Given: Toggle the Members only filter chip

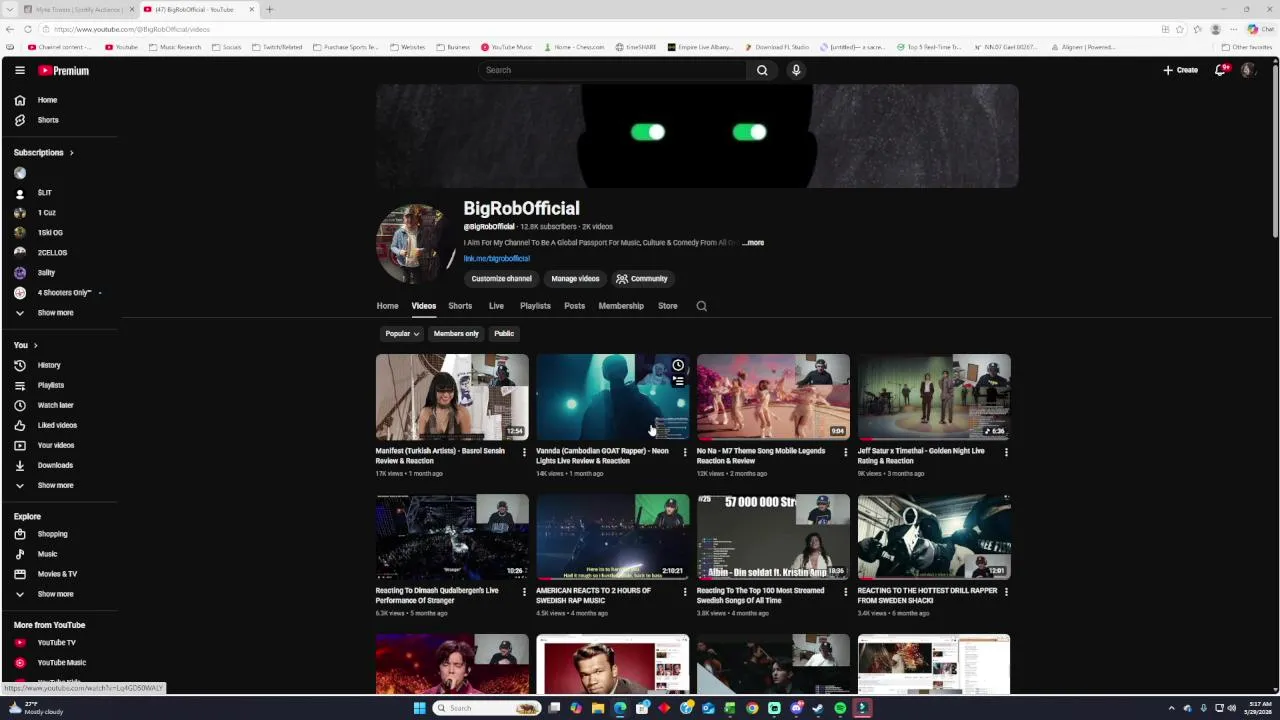Looking at the screenshot, I should 456,333.
